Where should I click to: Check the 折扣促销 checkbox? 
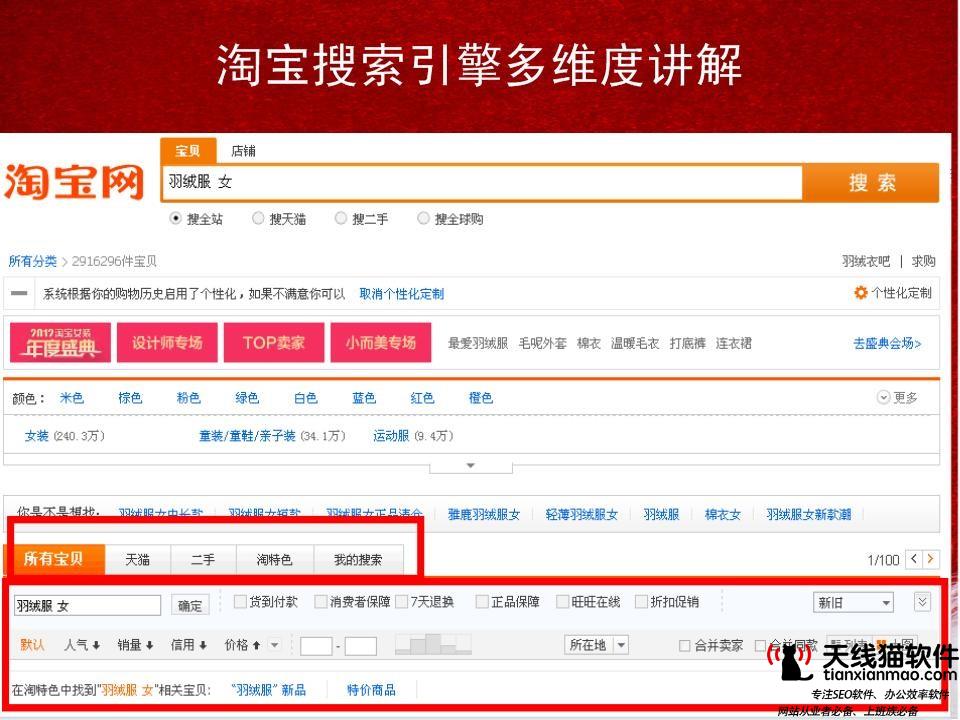click(x=641, y=602)
